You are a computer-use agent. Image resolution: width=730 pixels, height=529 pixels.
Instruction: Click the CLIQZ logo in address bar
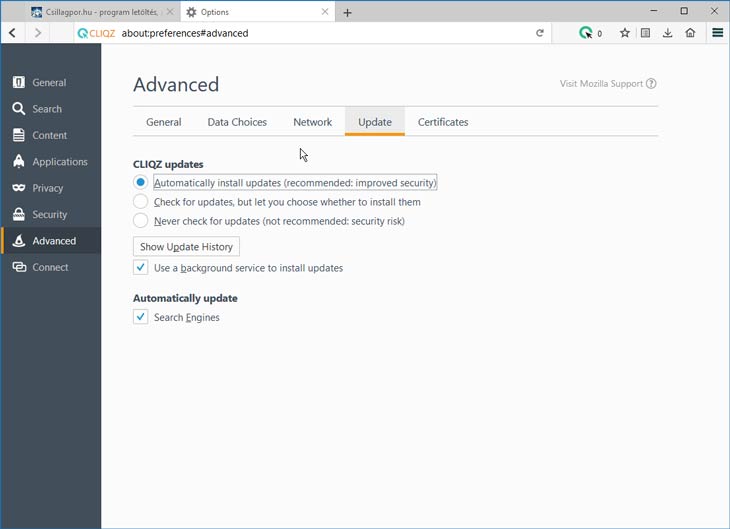(96, 33)
